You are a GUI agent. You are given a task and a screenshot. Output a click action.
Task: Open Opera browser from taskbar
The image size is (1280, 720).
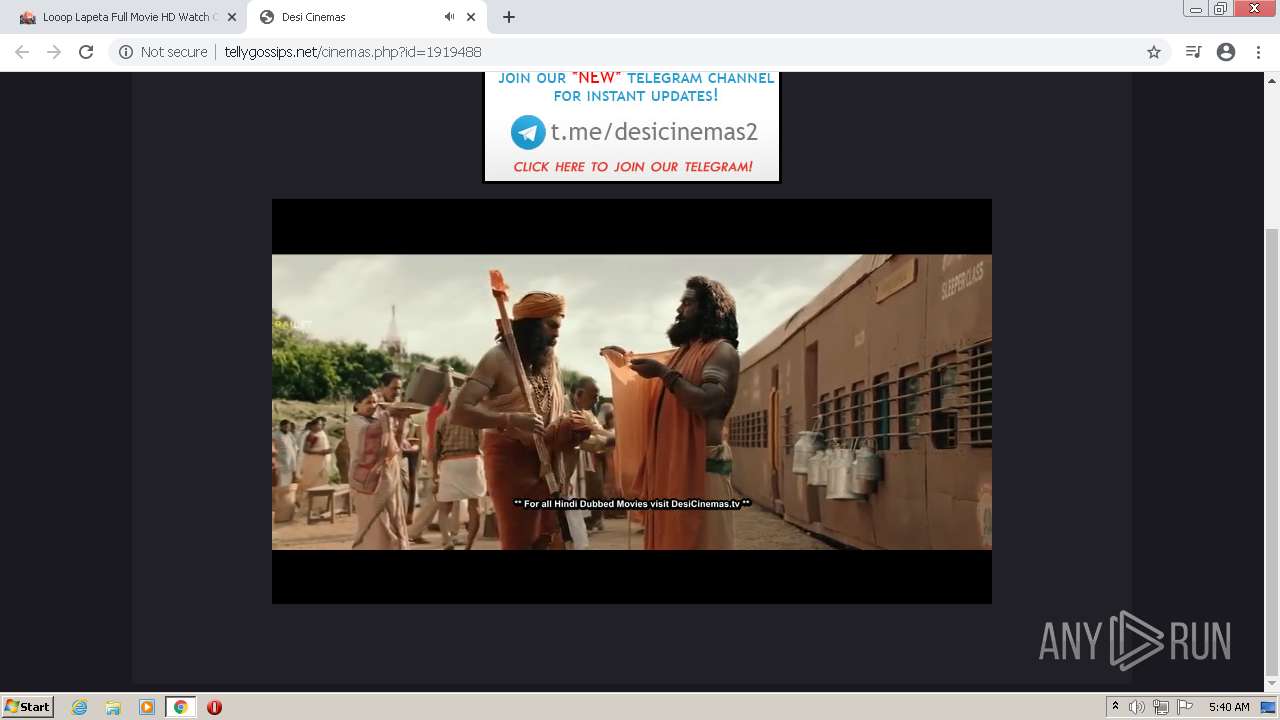point(214,707)
